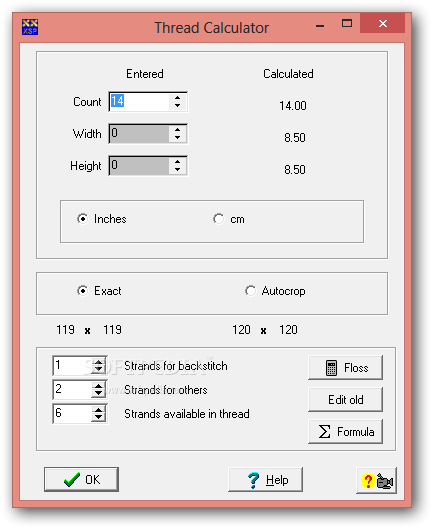Click the Edit old button
Screen dimensions: 432x528
[x=345, y=399]
